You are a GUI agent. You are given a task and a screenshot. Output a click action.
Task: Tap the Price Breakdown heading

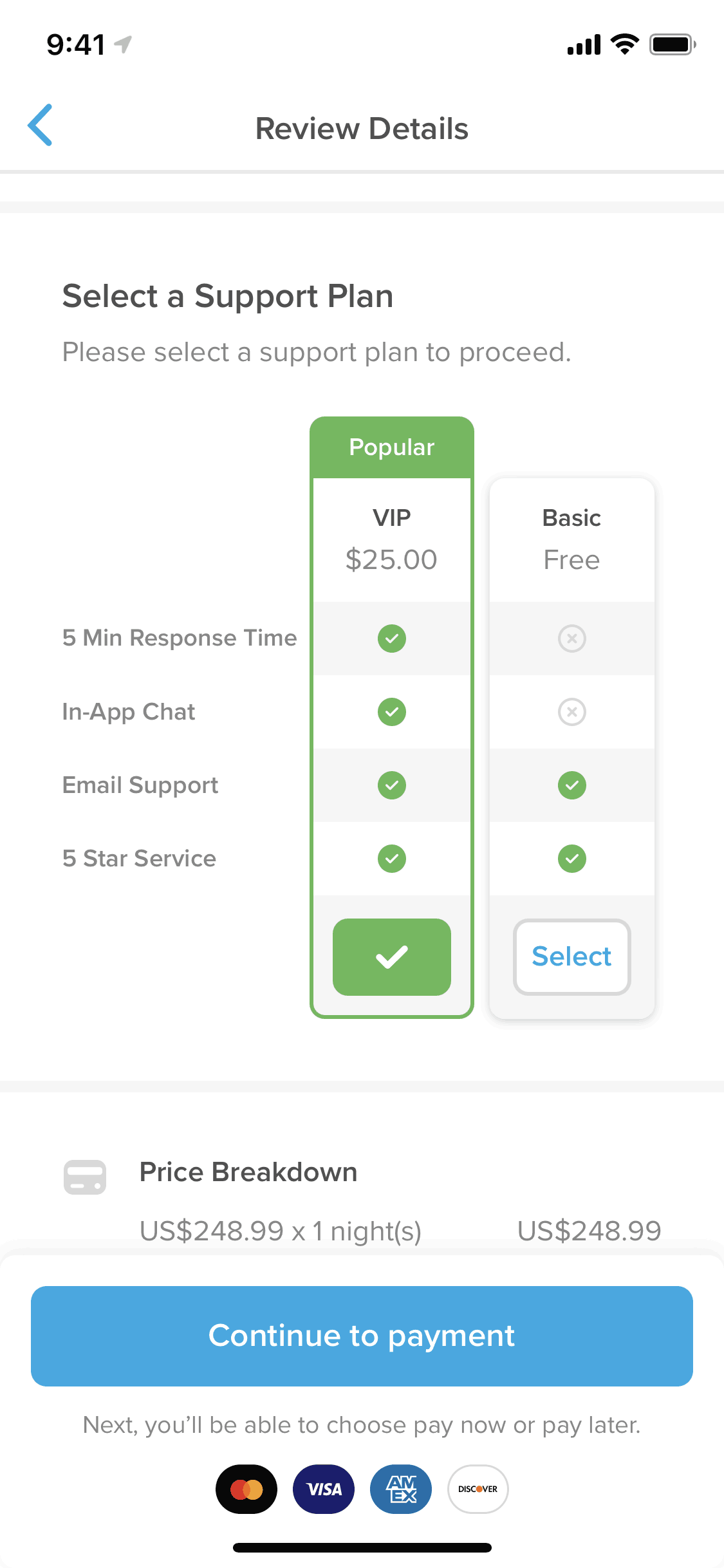(x=248, y=1172)
